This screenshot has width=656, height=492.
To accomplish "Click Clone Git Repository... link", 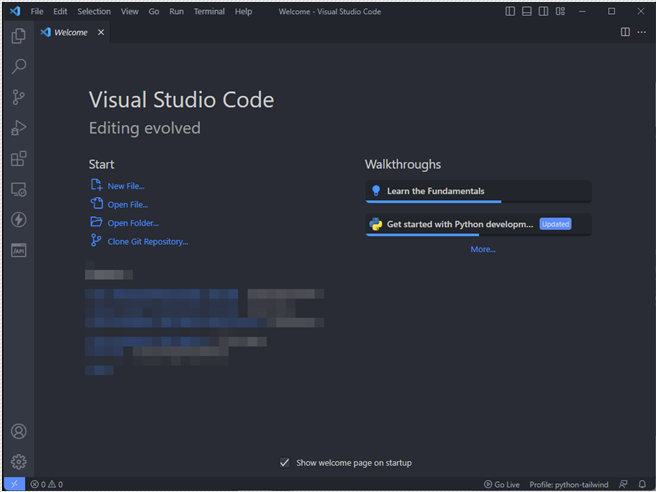I will click(x=148, y=241).
